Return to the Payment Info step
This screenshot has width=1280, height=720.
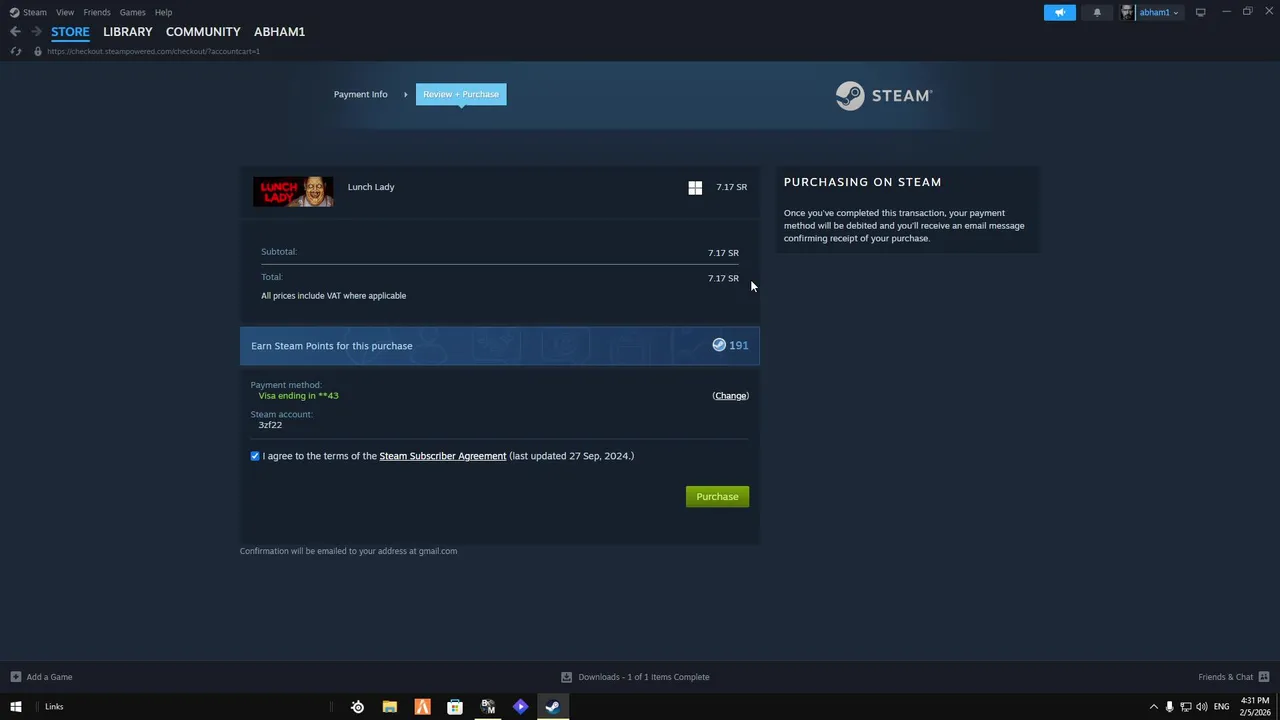click(x=360, y=94)
